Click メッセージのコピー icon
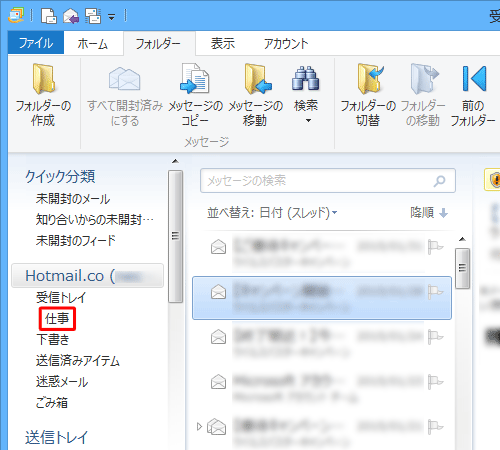Viewport: 500px width, 450px height. 195,79
